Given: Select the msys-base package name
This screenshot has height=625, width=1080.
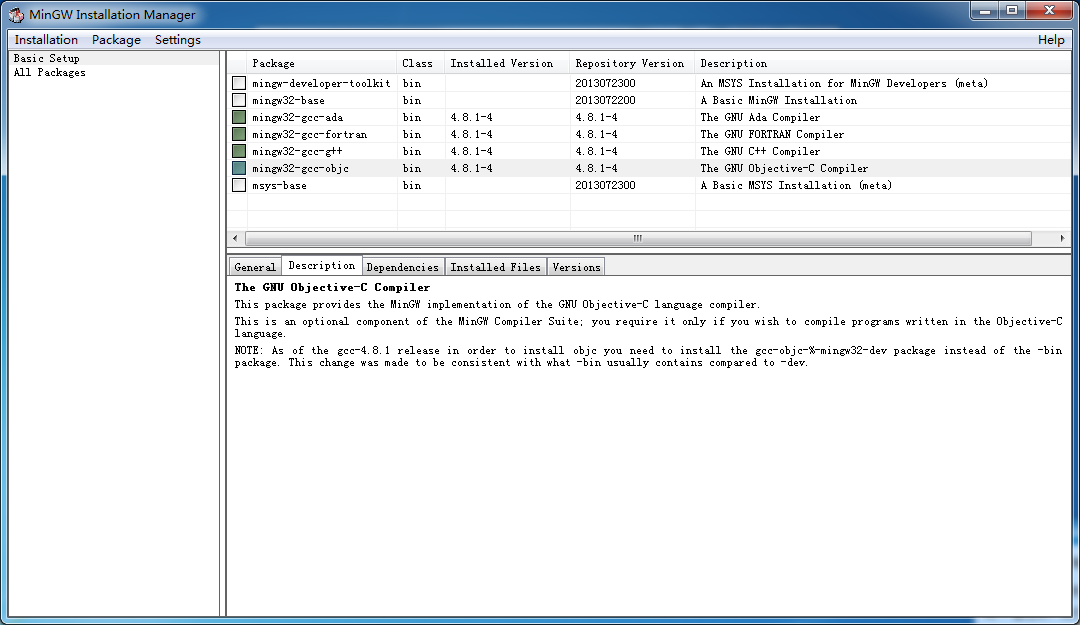Looking at the screenshot, I should pos(280,185).
